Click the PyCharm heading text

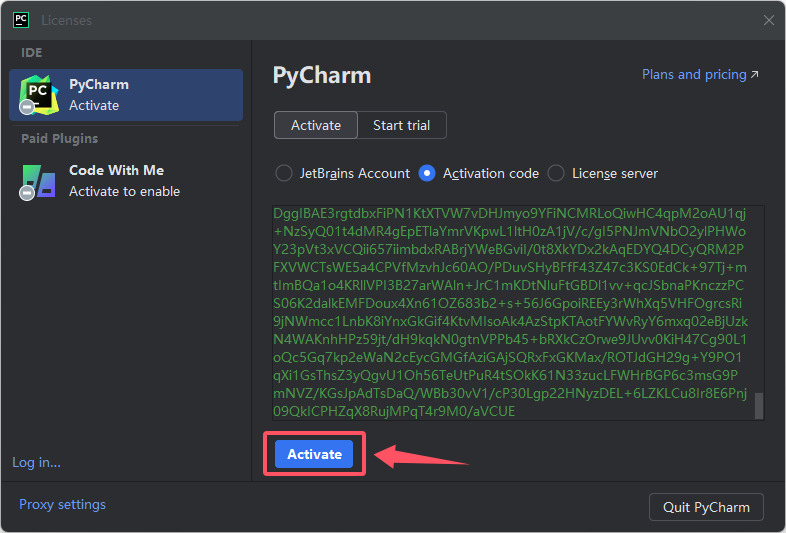point(322,76)
